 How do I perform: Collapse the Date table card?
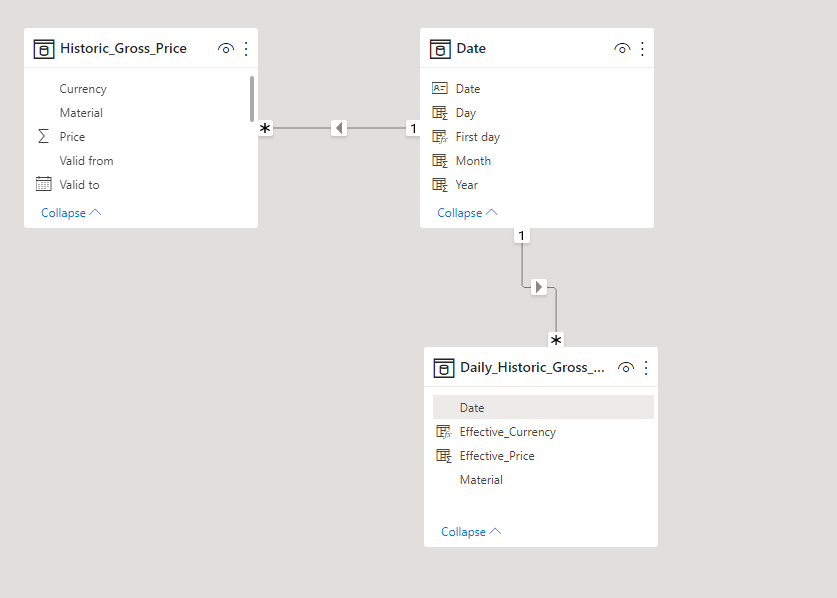[467, 213]
